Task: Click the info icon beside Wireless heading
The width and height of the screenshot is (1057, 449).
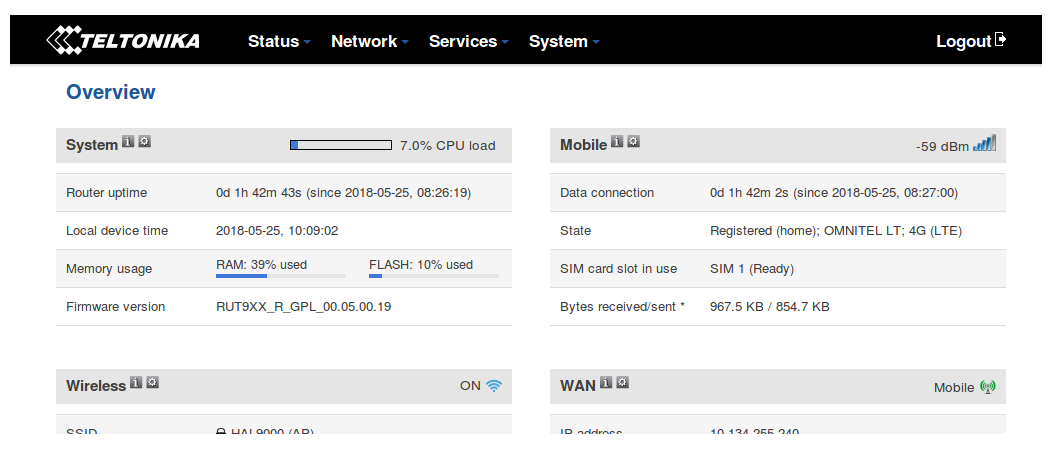Action: (x=136, y=383)
